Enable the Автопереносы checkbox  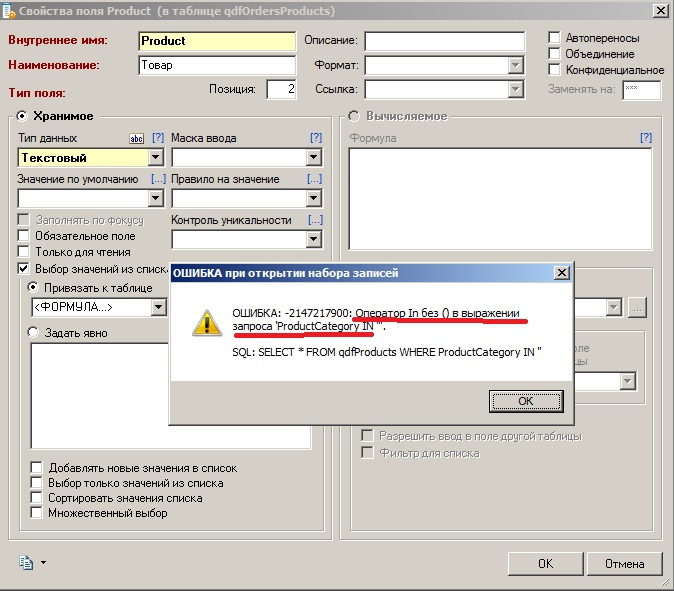pyautogui.click(x=555, y=38)
